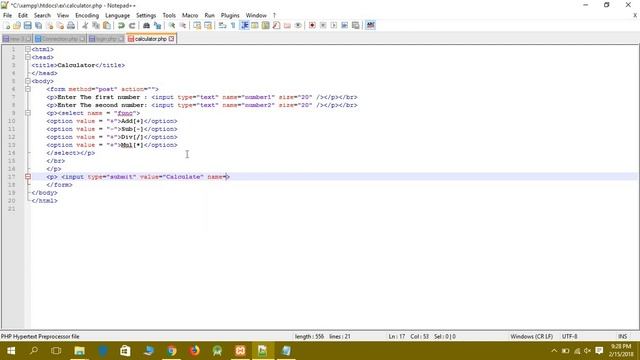Image resolution: width=640 pixels, height=360 pixels.
Task: Open Firefox from the taskbar
Action: 195,351
